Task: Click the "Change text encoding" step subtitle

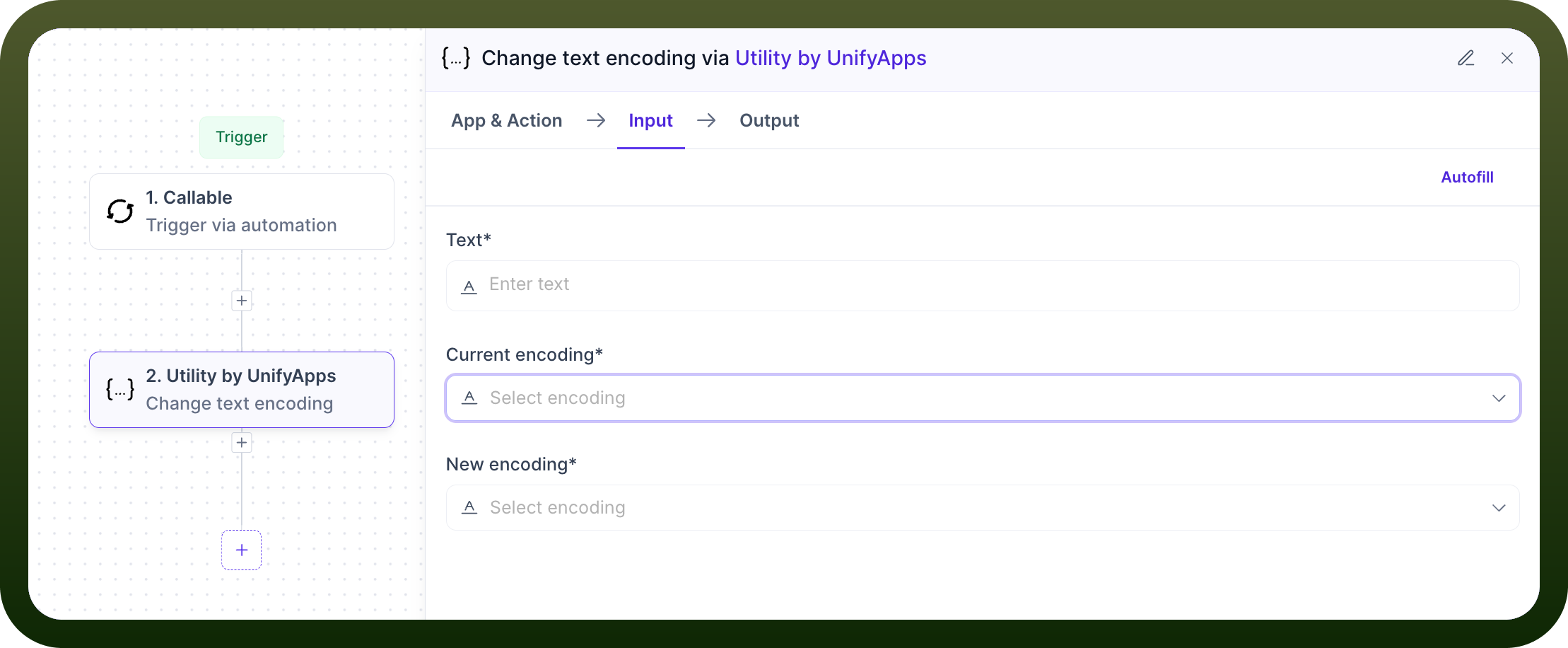Action: coord(240,403)
